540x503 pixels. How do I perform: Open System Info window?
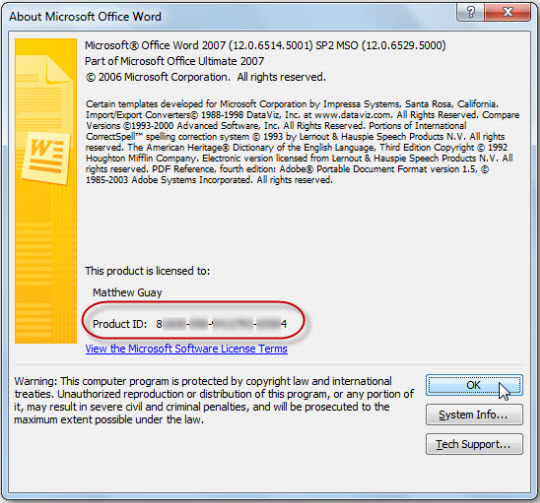474,415
